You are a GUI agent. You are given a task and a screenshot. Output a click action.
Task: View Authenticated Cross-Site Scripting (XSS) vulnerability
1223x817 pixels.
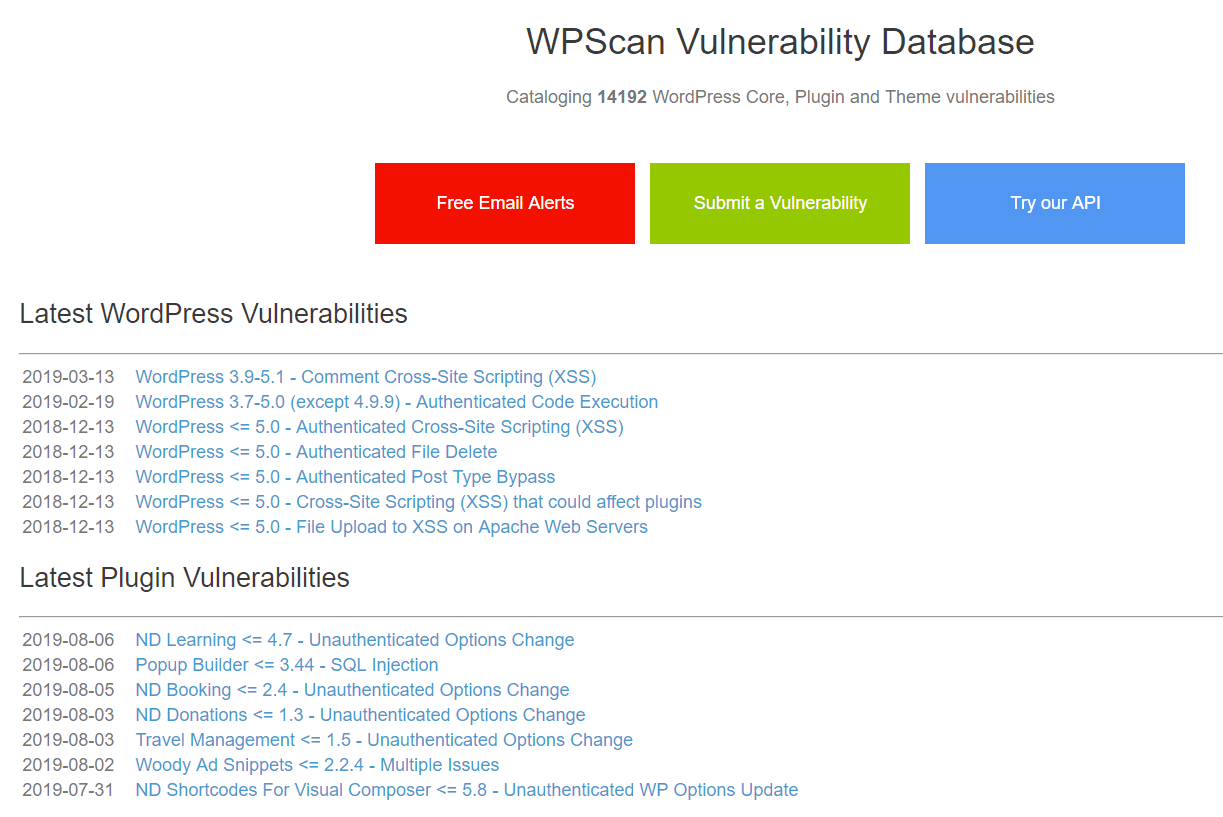[380, 427]
